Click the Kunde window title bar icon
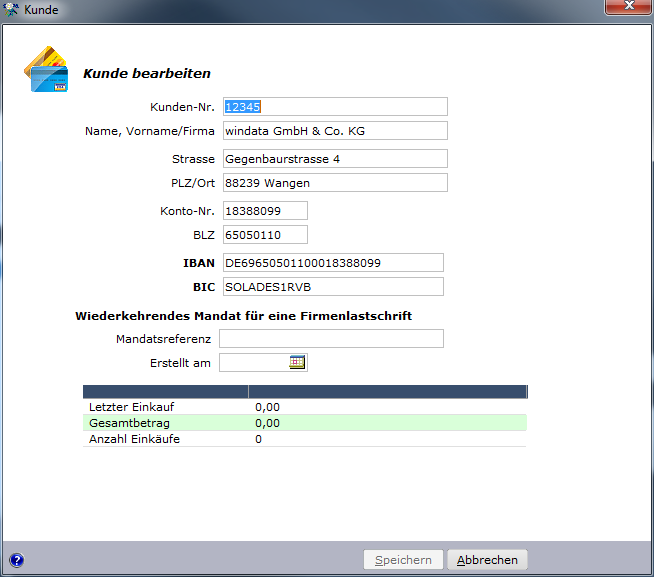 click(10, 9)
